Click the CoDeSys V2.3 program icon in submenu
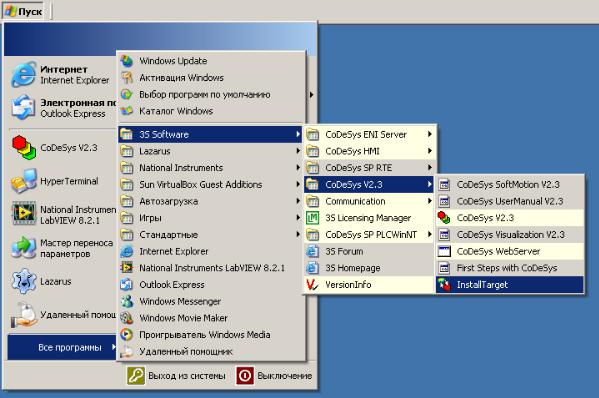Screen dimensions: 599x398 tap(444, 218)
